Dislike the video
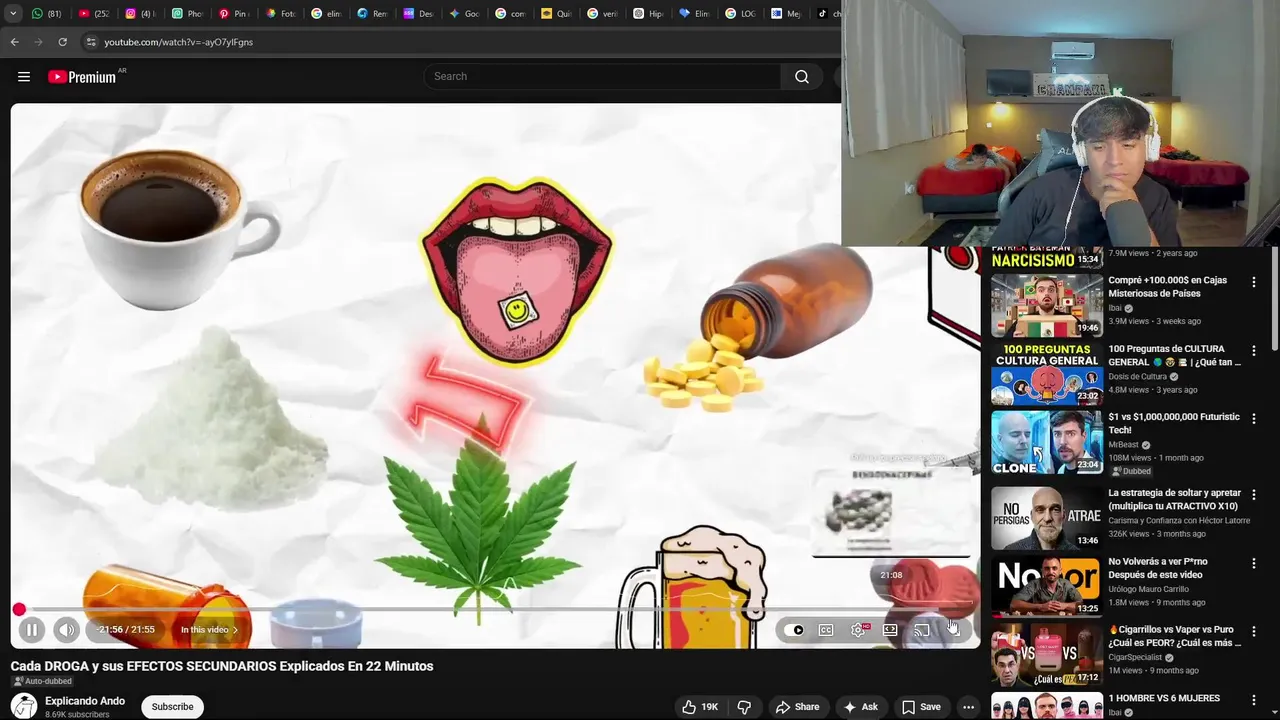Viewport: 1280px width, 720px height. coord(744,707)
